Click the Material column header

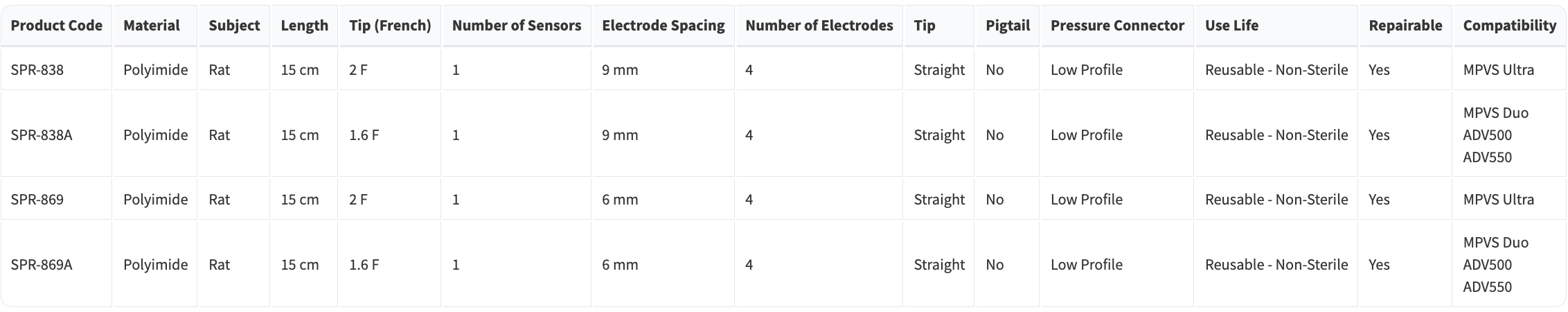coord(151,26)
